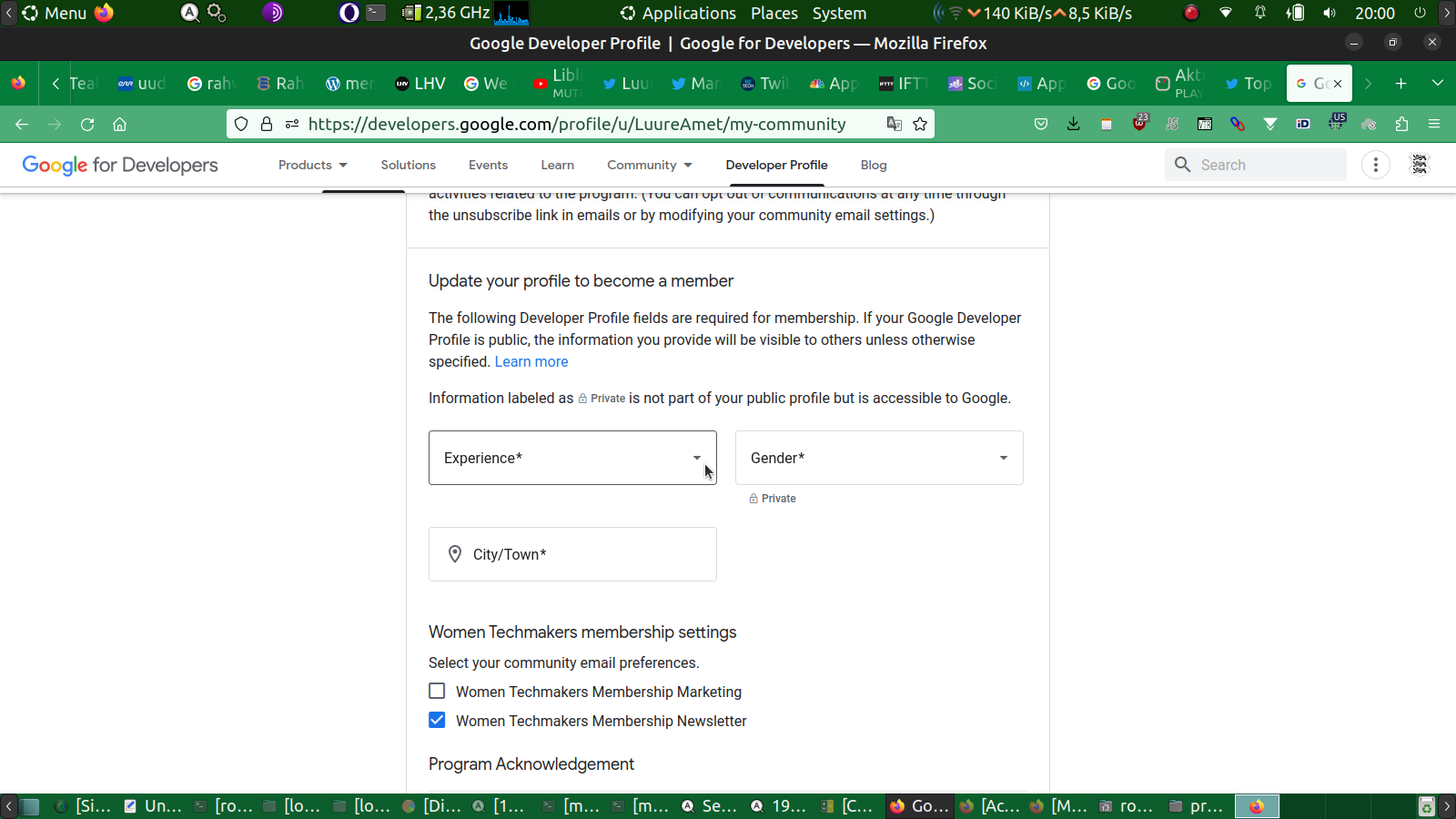
Task: Open the iD extension icon
Action: 1303,124
